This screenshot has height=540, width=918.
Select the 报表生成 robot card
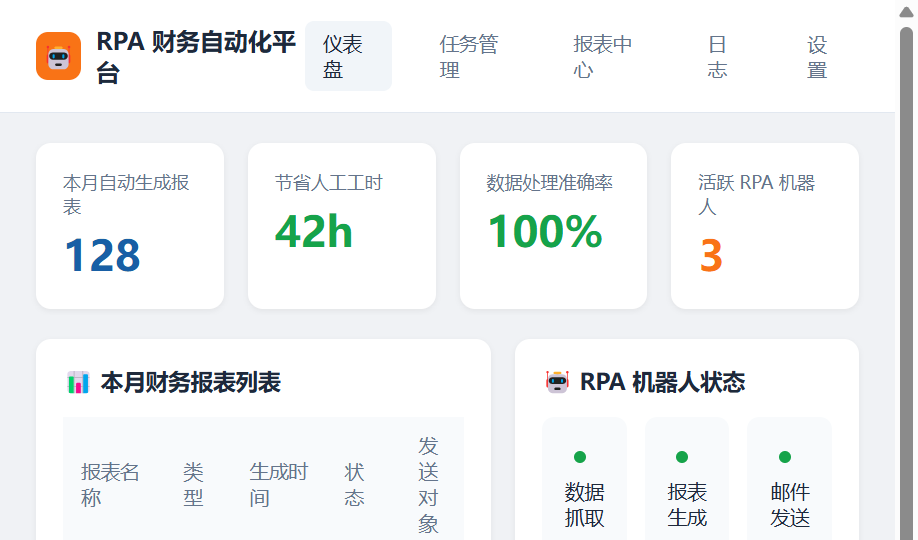pos(687,479)
